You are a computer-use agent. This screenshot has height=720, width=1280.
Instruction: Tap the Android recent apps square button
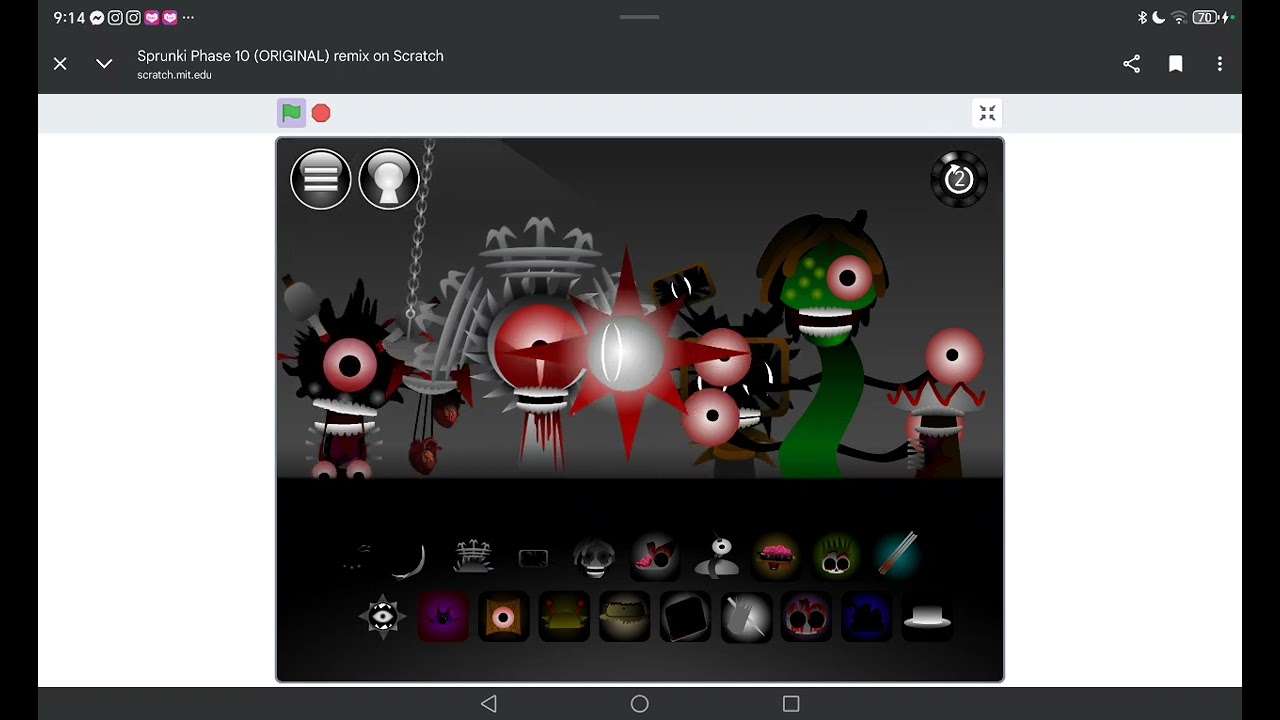(x=791, y=704)
